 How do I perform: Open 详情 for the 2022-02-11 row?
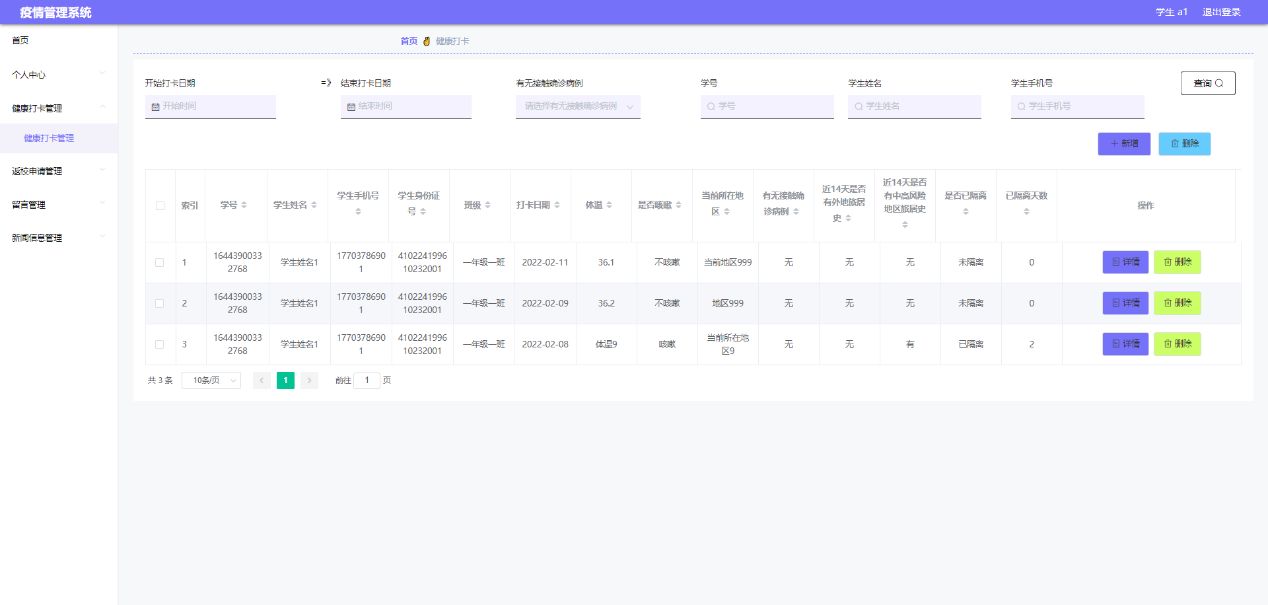[x=1125, y=262]
